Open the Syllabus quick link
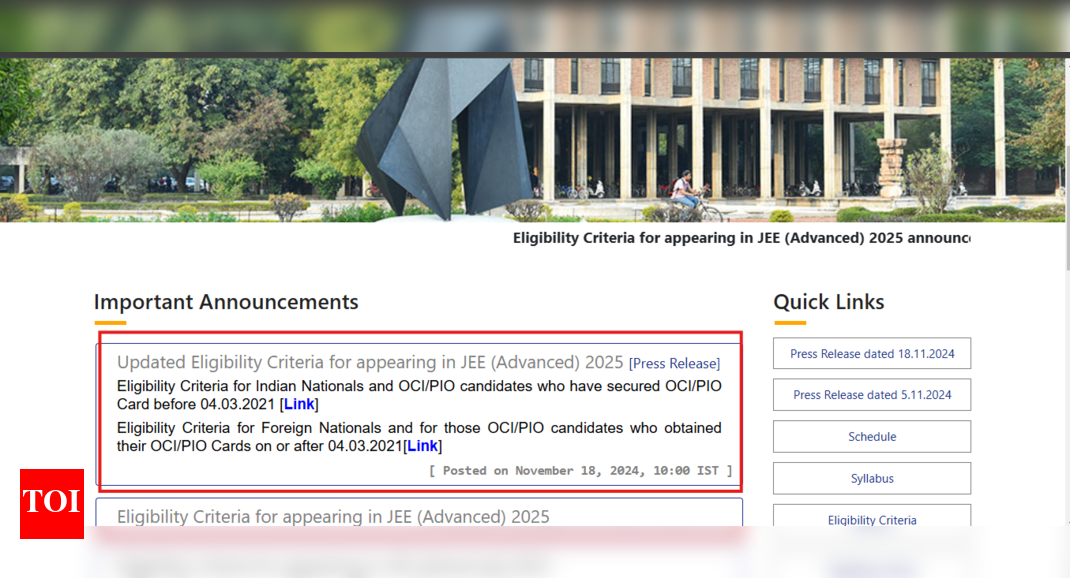1070x578 pixels. point(871,478)
